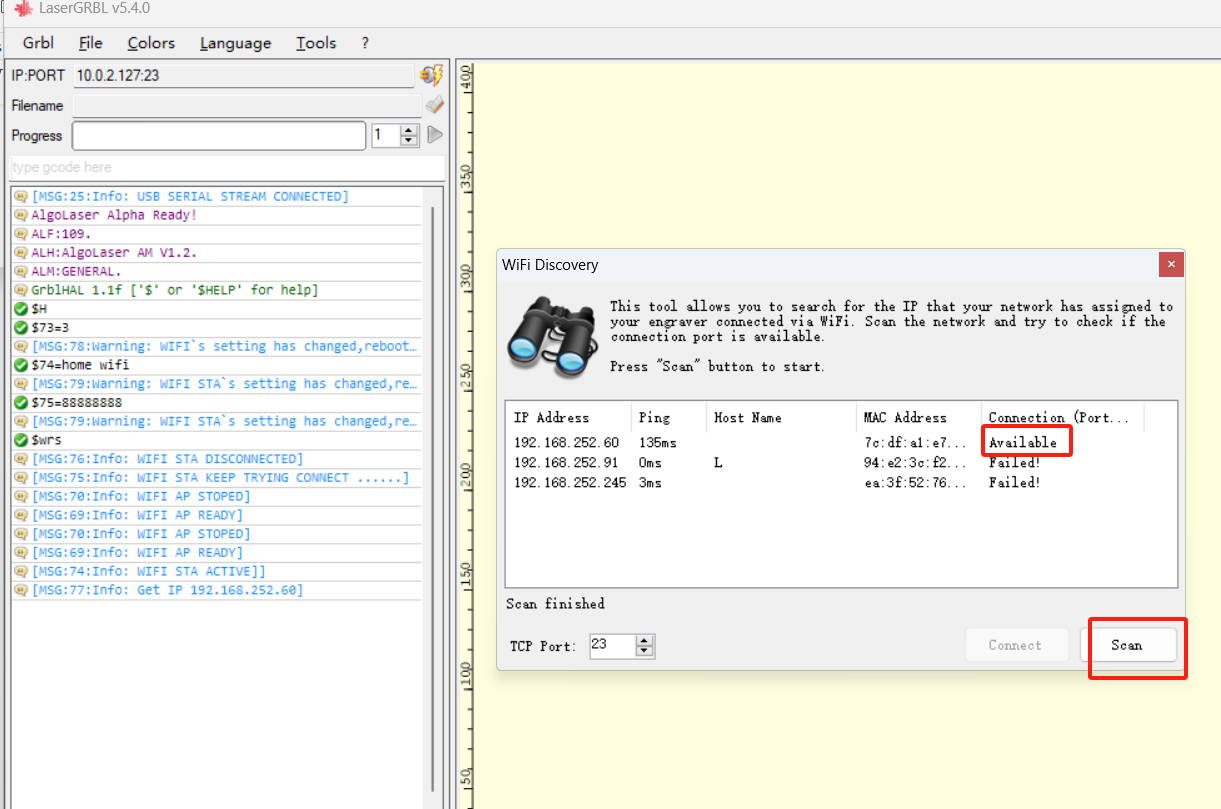Open the Grbl menu
Image resolution: width=1221 pixels, height=809 pixels.
point(38,43)
